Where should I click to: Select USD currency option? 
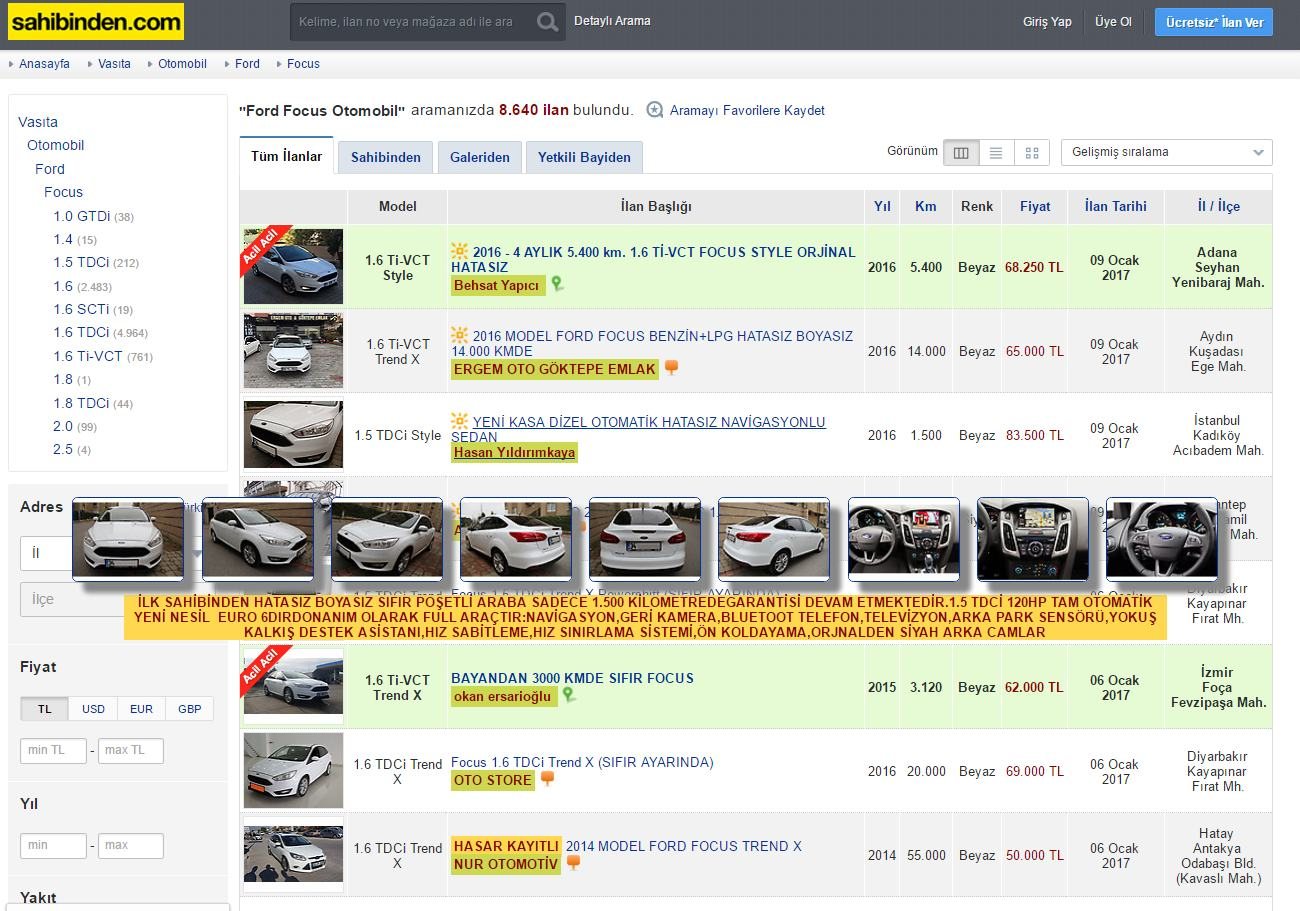93,709
